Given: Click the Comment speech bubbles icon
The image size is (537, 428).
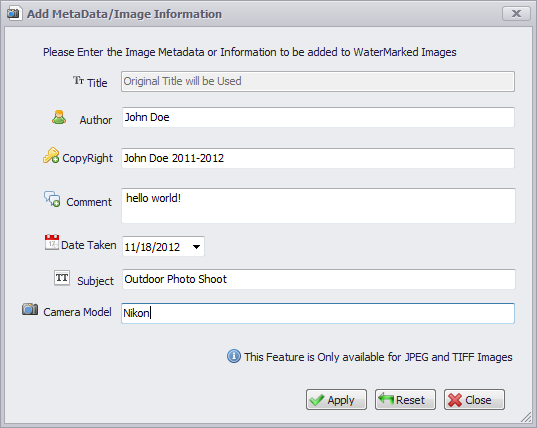Looking at the screenshot, I should pos(52,199).
